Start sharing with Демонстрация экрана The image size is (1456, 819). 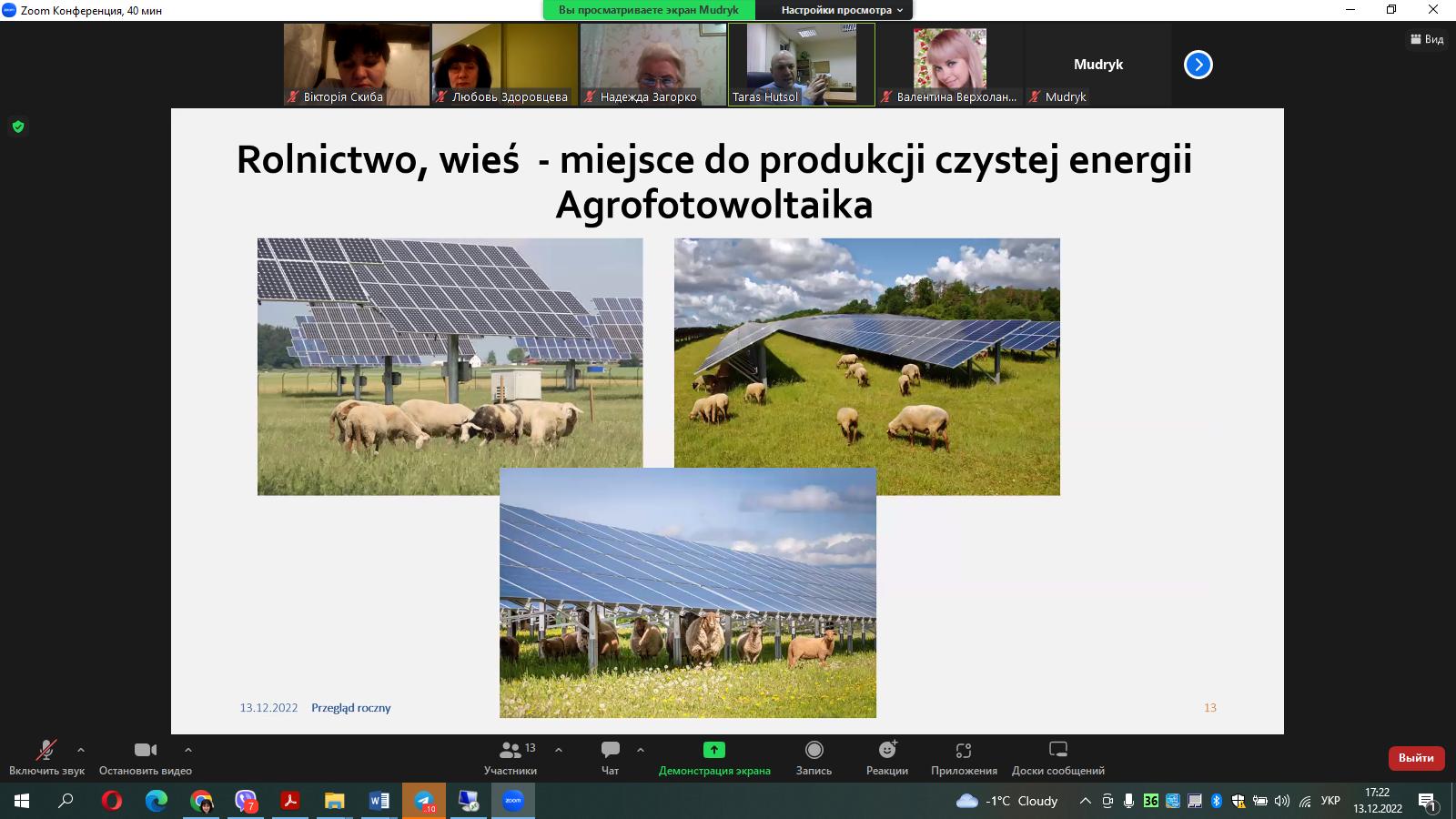pos(714,758)
